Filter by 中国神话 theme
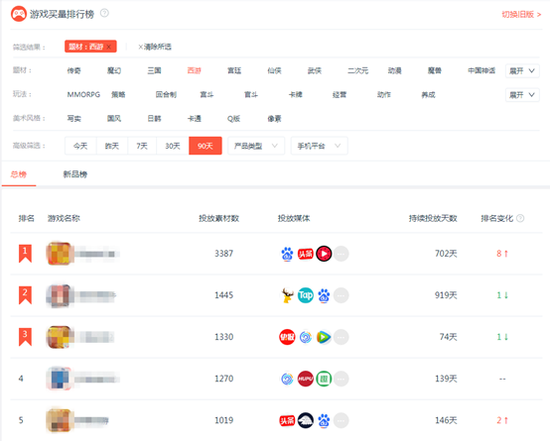Image resolution: width=550 pixels, height=441 pixels. coord(482,71)
